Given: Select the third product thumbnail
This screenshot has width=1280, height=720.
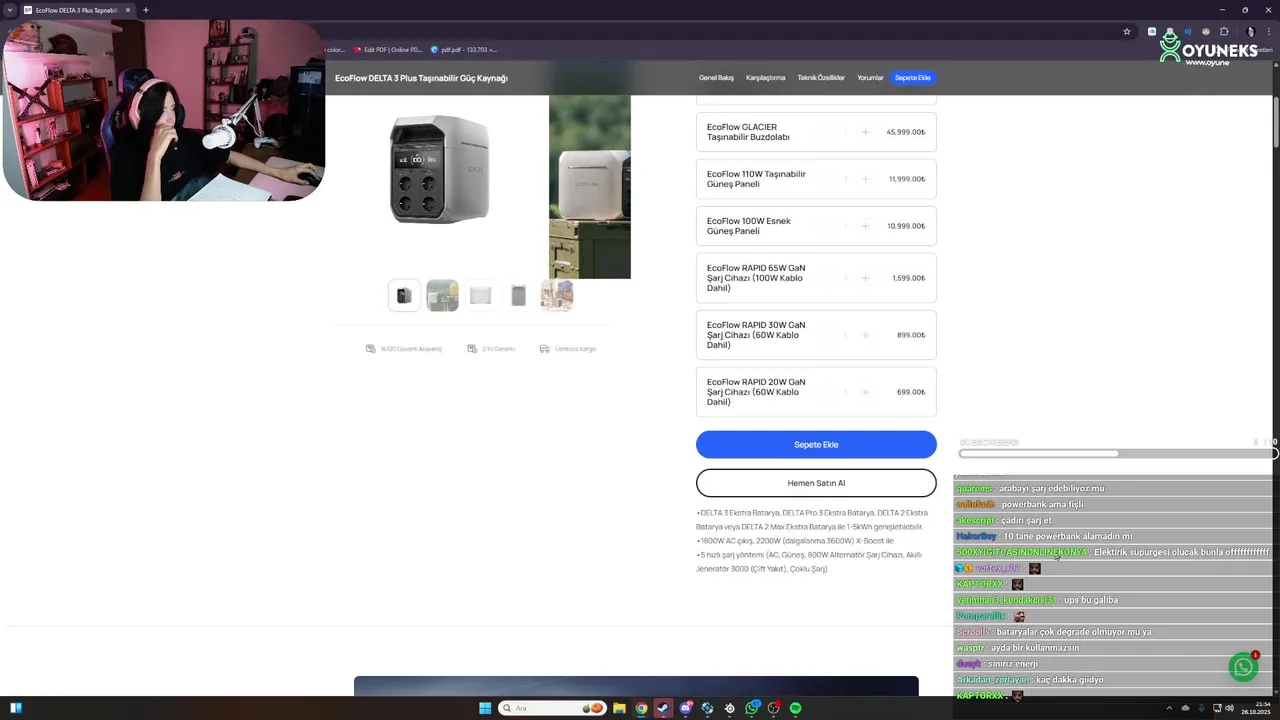Looking at the screenshot, I should pyautogui.click(x=480, y=296).
